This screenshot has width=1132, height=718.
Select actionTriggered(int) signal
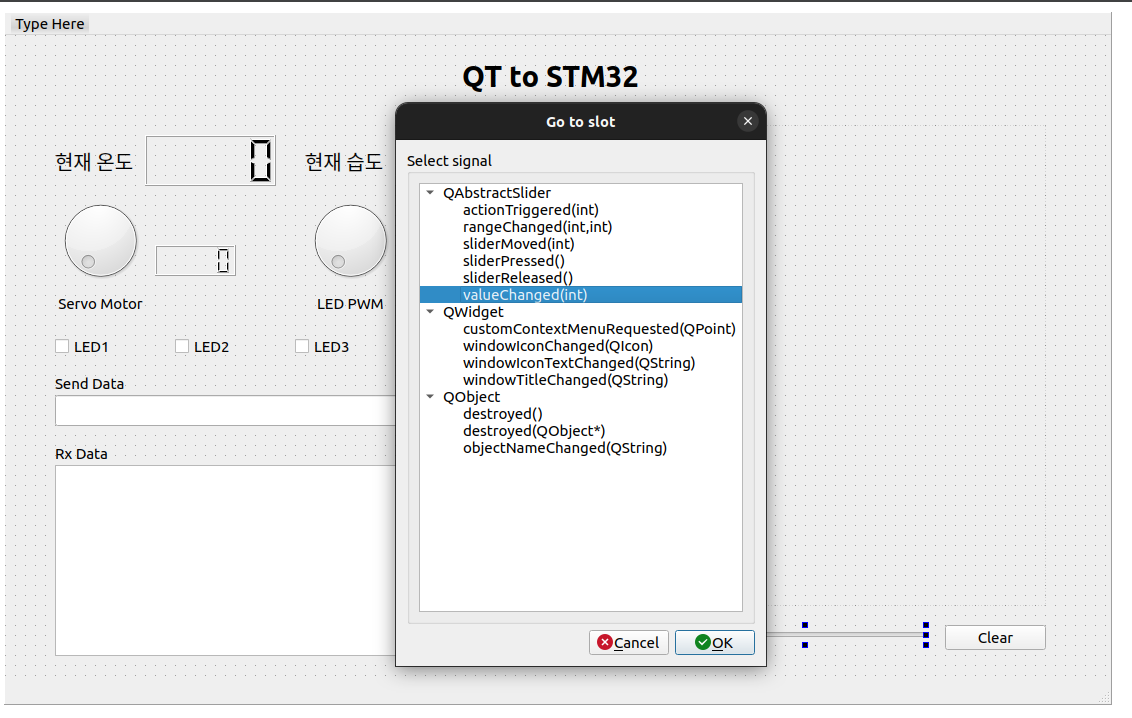point(531,210)
